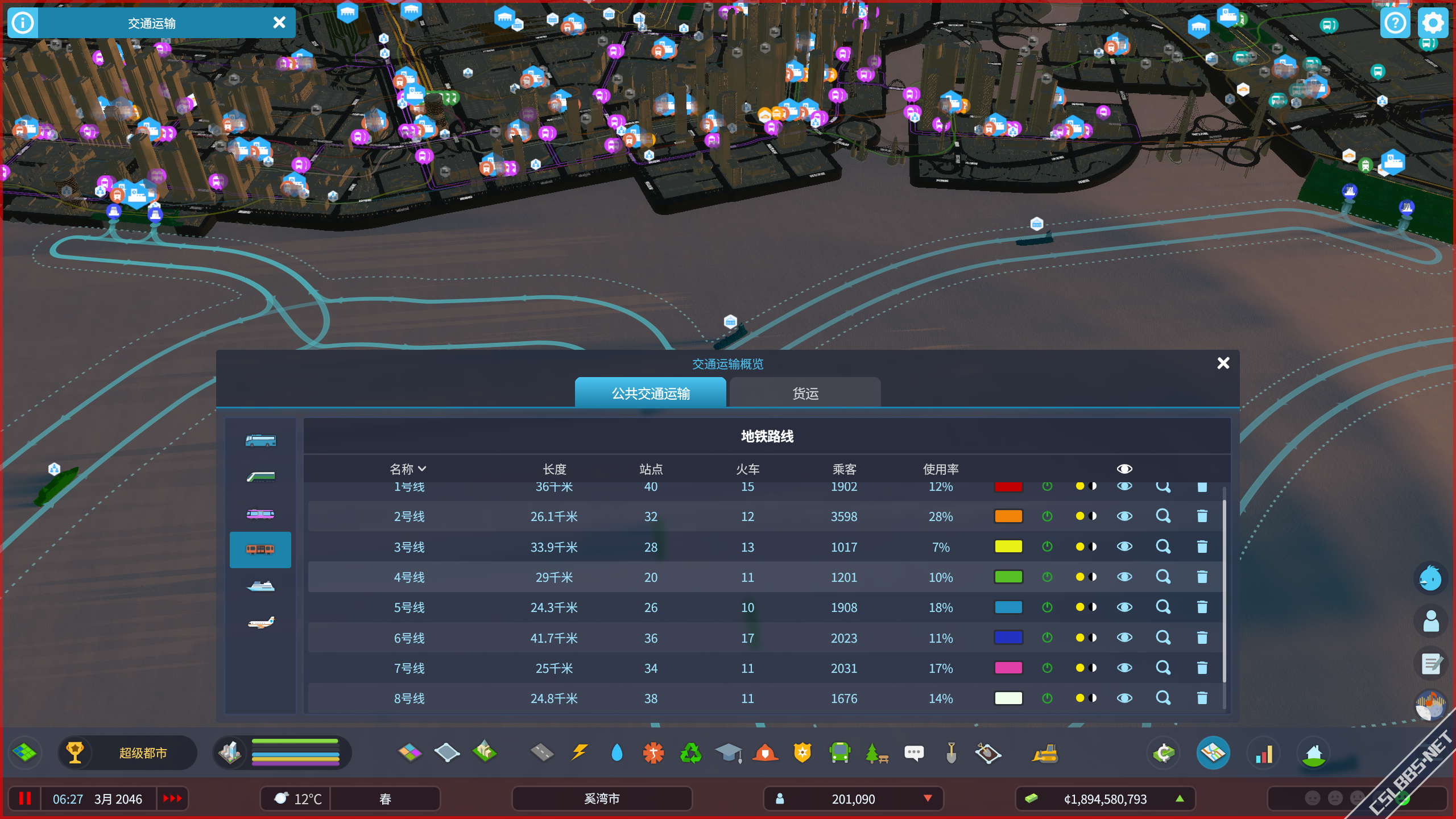
Task: Select the tram lines category icon
Action: (260, 514)
